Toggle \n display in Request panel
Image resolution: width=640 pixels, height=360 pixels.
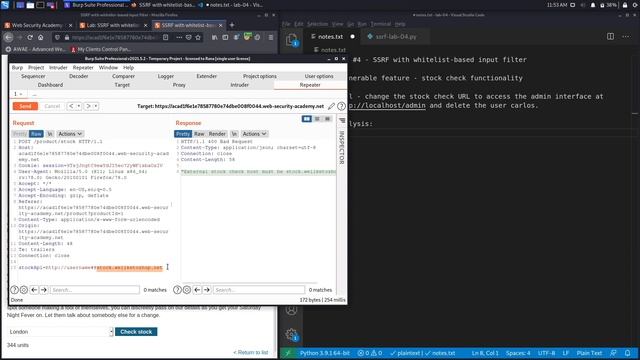[50, 134]
